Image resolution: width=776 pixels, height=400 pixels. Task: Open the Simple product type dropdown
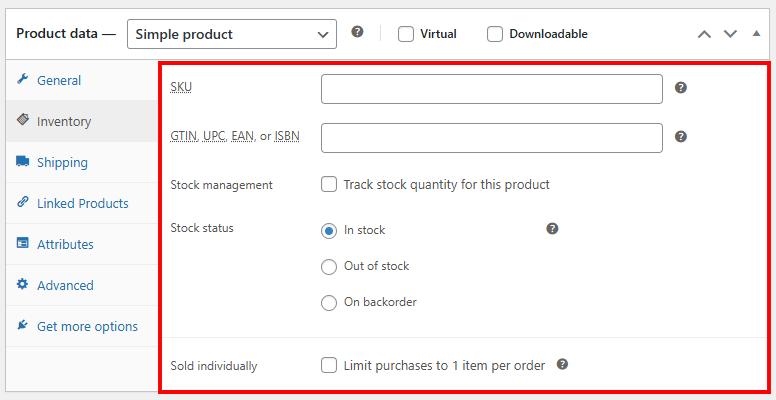coord(232,34)
